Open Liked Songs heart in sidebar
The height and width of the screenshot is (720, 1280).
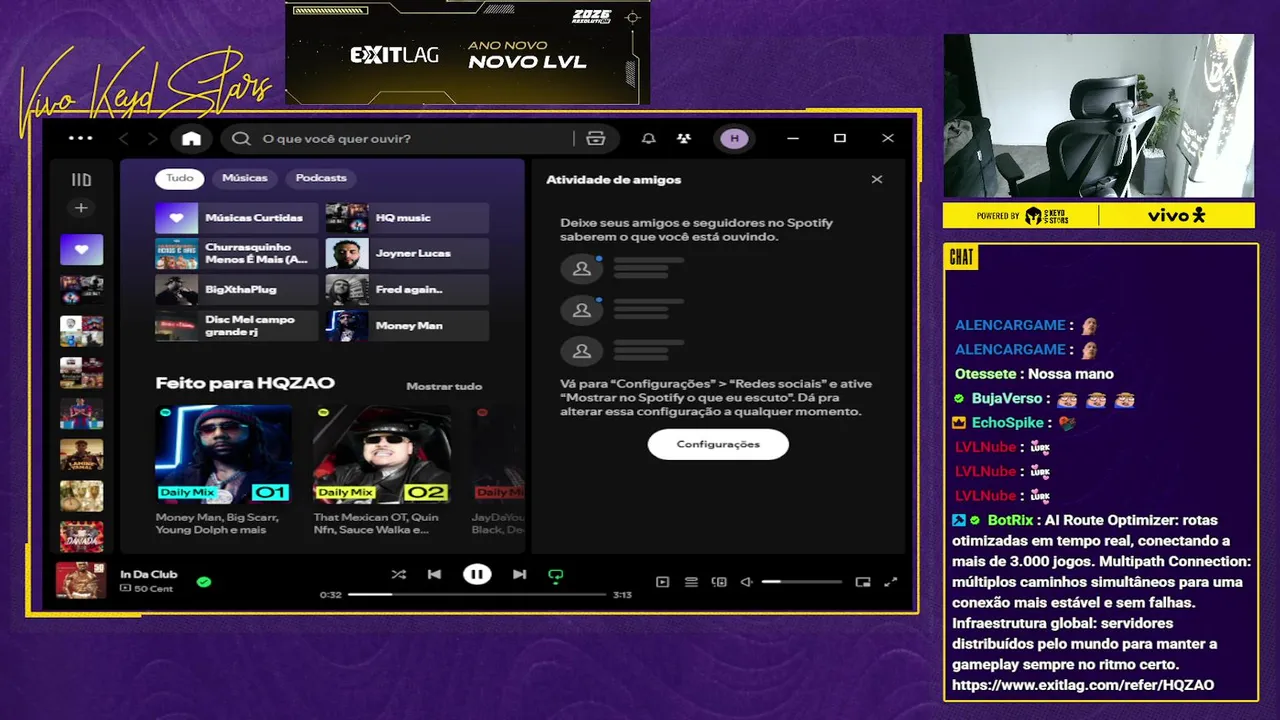point(81,249)
